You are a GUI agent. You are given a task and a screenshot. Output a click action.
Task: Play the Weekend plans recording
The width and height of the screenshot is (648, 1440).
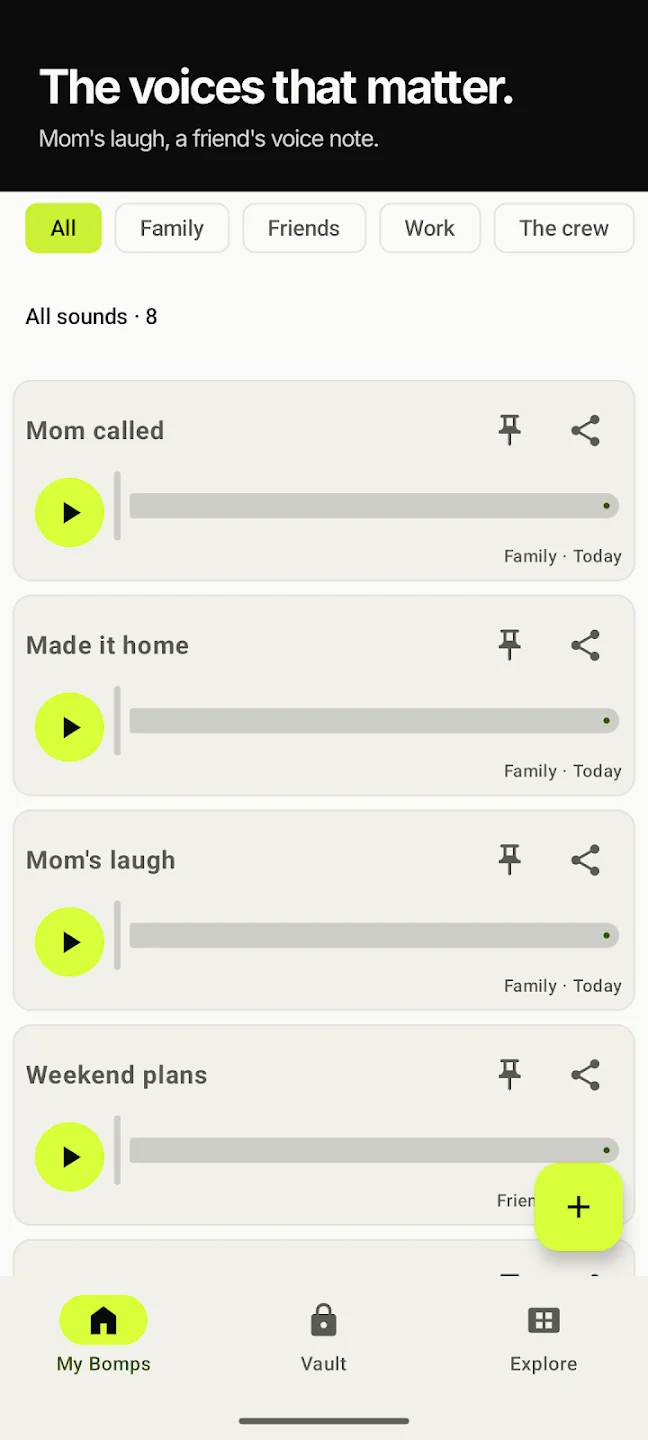point(70,1158)
